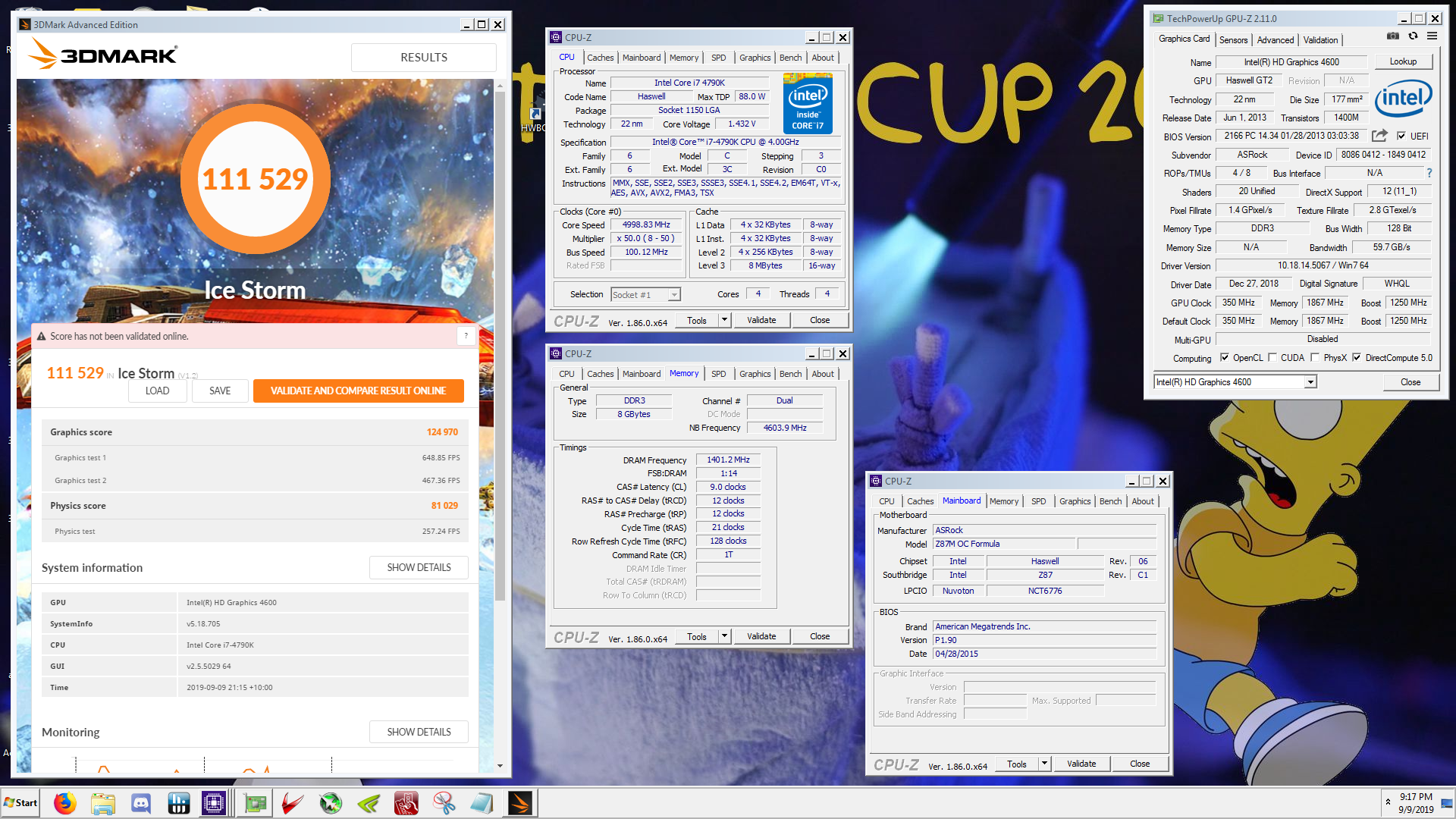The image size is (1456, 819).
Task: Click the GPU-Z refresh icon
Action: click(1413, 36)
